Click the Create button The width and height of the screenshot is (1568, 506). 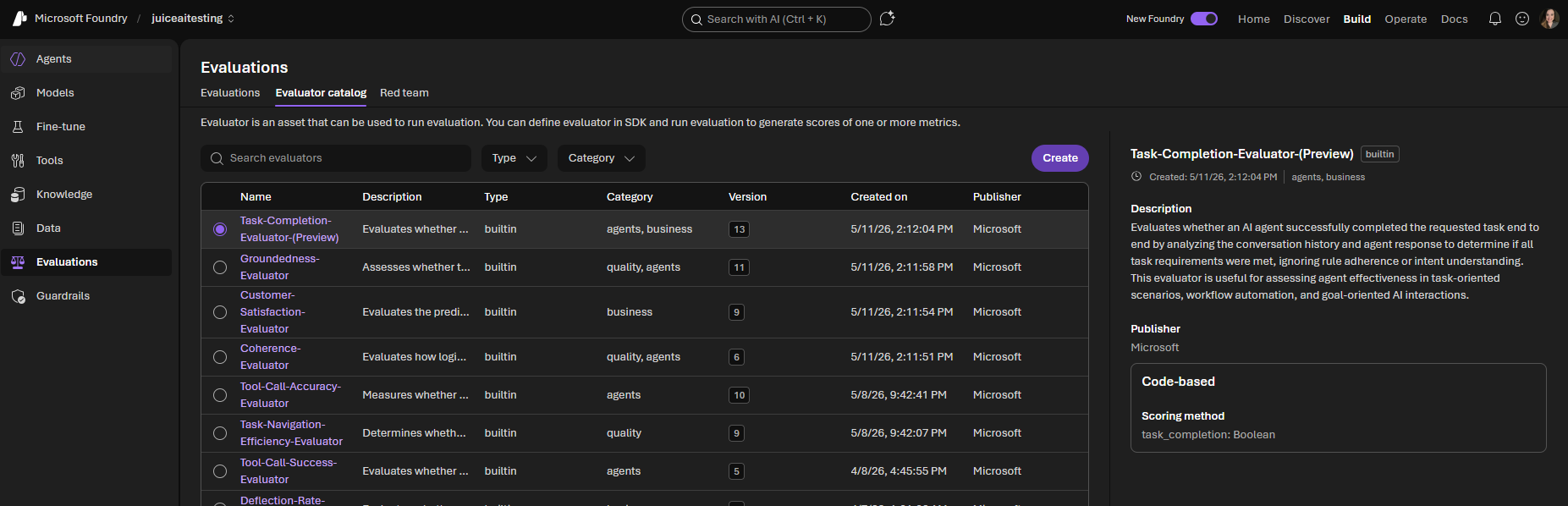1060,158
